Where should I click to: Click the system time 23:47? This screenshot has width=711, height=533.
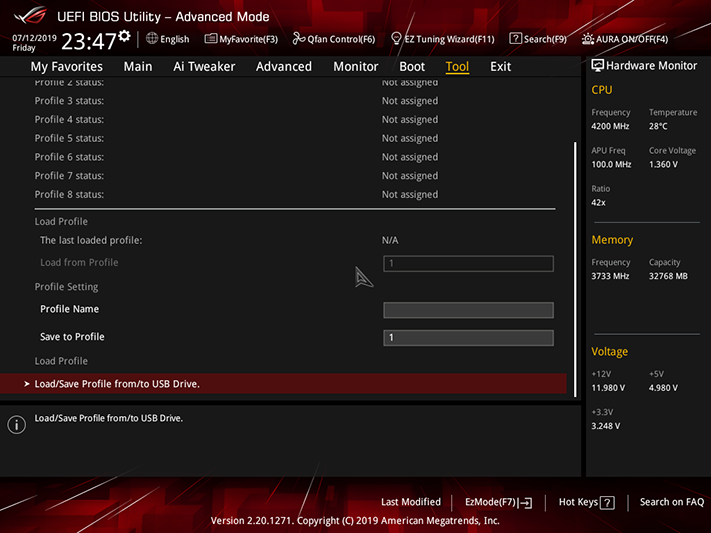coord(89,41)
